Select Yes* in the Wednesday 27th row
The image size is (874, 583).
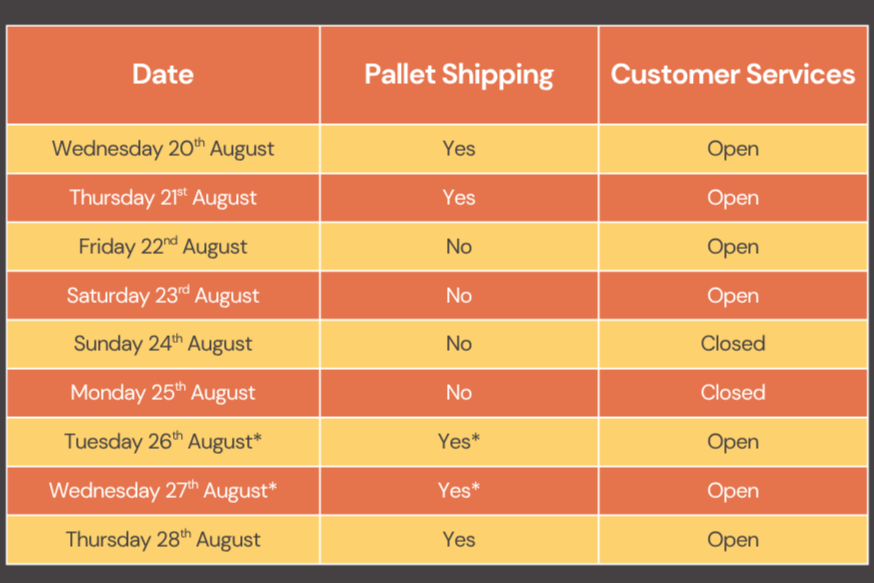point(459,490)
